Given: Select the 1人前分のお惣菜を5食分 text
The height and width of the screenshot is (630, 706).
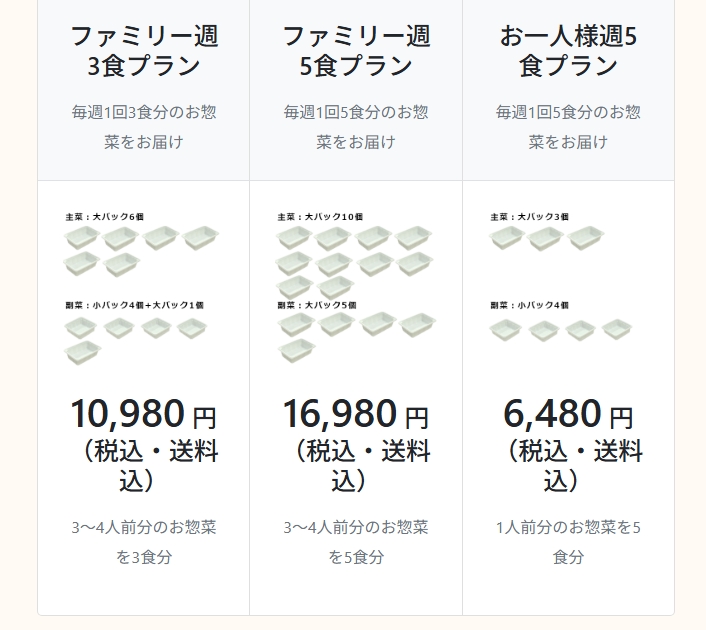Looking at the screenshot, I should tap(568, 541).
